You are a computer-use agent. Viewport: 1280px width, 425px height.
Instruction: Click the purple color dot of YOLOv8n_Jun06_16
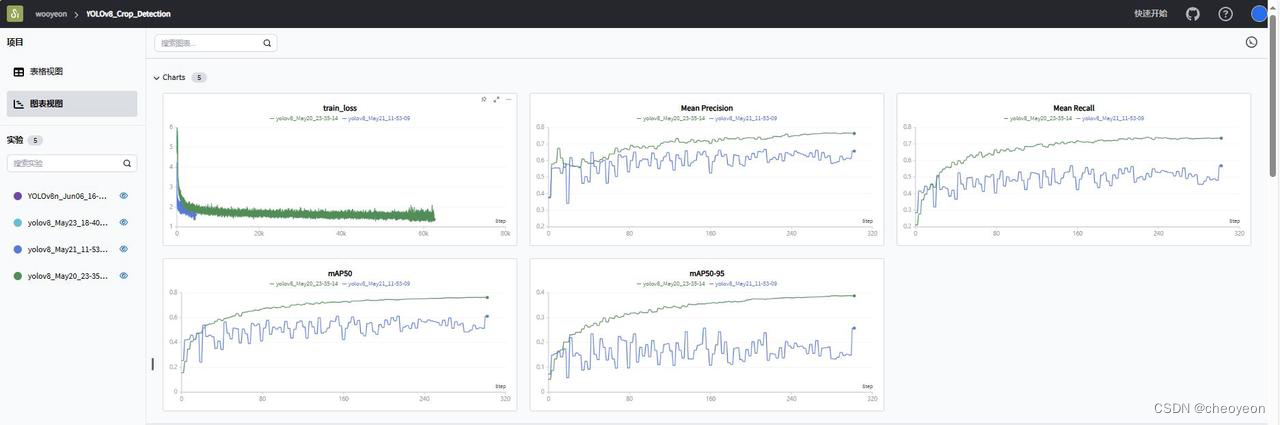[18, 196]
